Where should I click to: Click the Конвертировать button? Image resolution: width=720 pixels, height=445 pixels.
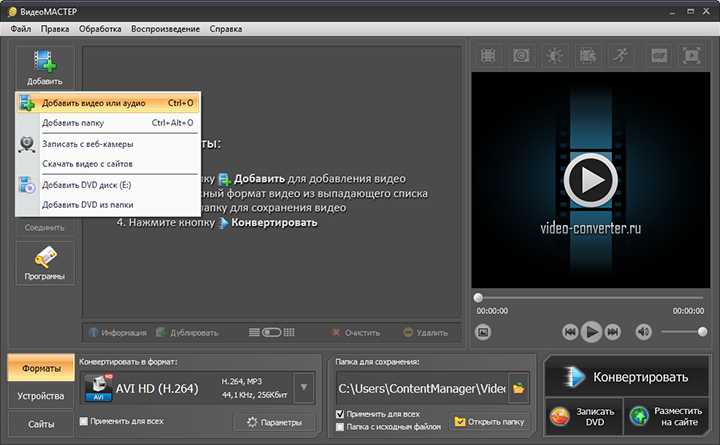(x=626, y=377)
